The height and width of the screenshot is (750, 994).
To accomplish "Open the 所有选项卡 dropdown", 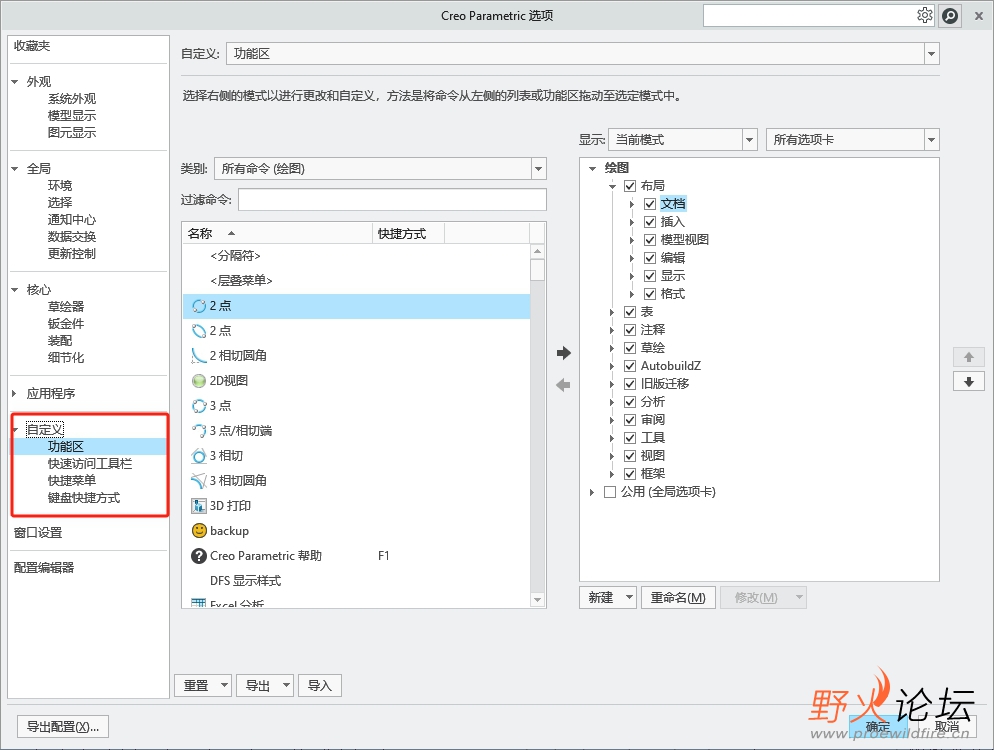I will click(931, 139).
